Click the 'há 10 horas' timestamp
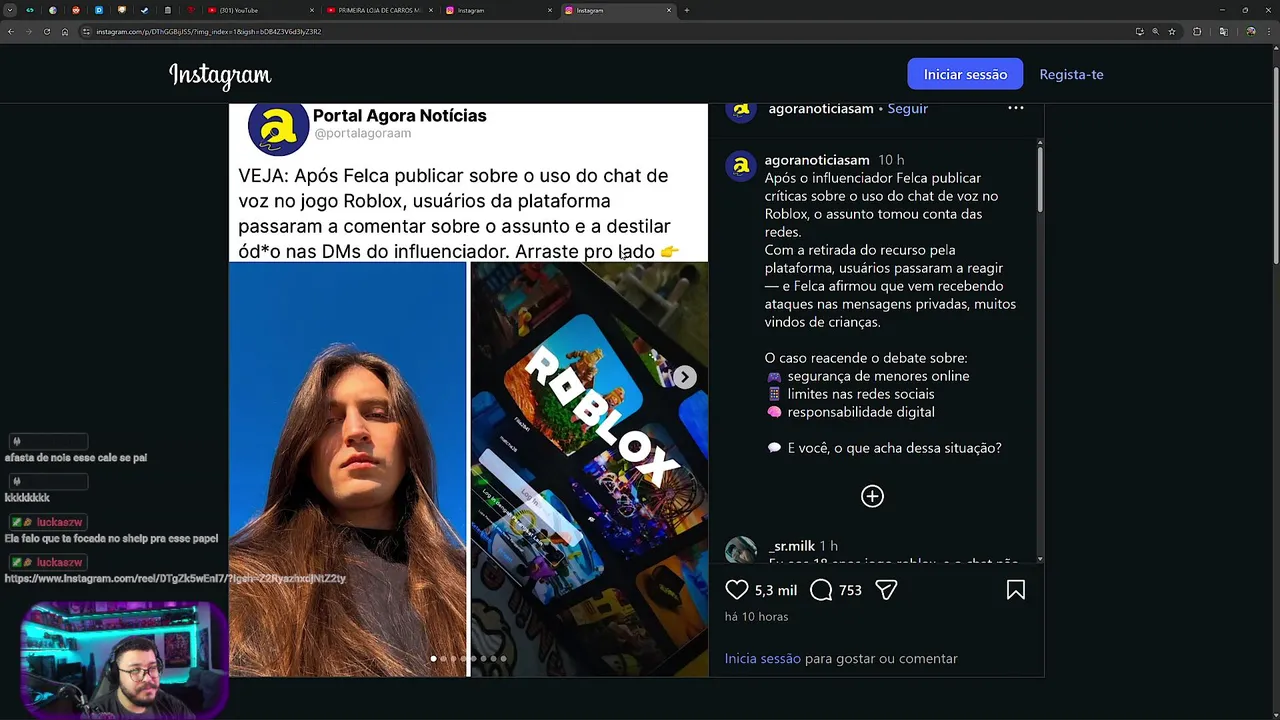 pyautogui.click(x=756, y=616)
